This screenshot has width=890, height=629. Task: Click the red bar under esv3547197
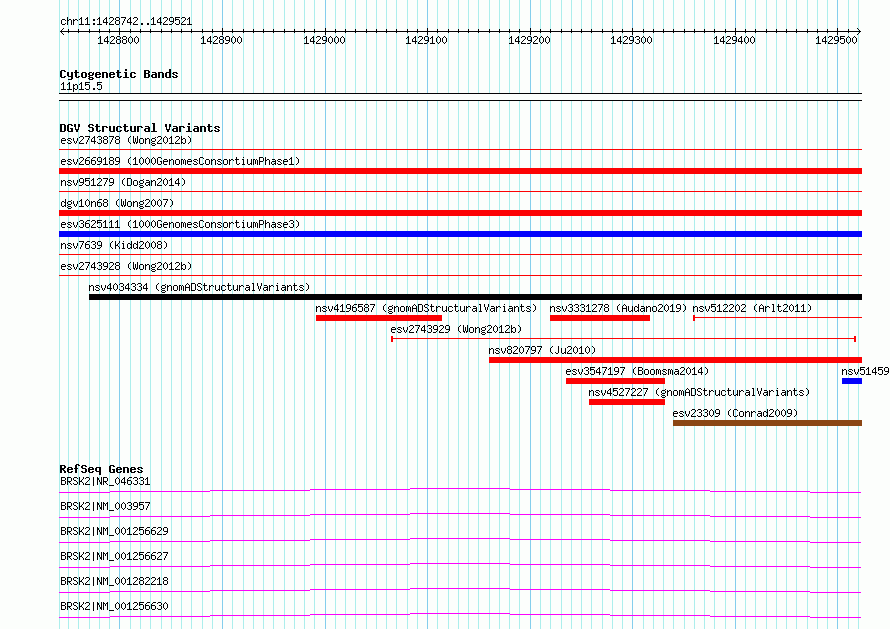tap(615, 381)
